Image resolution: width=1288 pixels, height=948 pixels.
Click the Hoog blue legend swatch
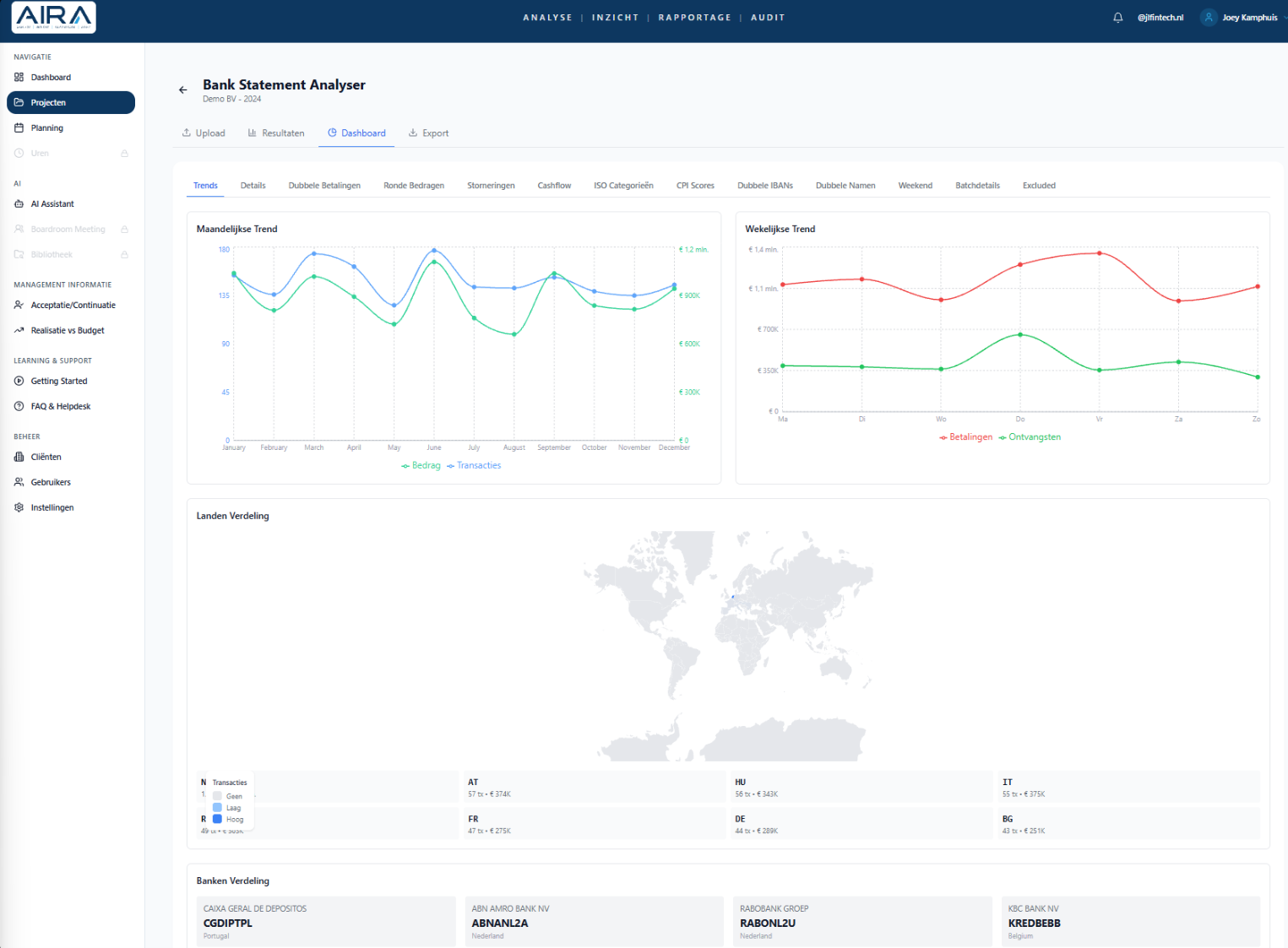click(x=217, y=819)
